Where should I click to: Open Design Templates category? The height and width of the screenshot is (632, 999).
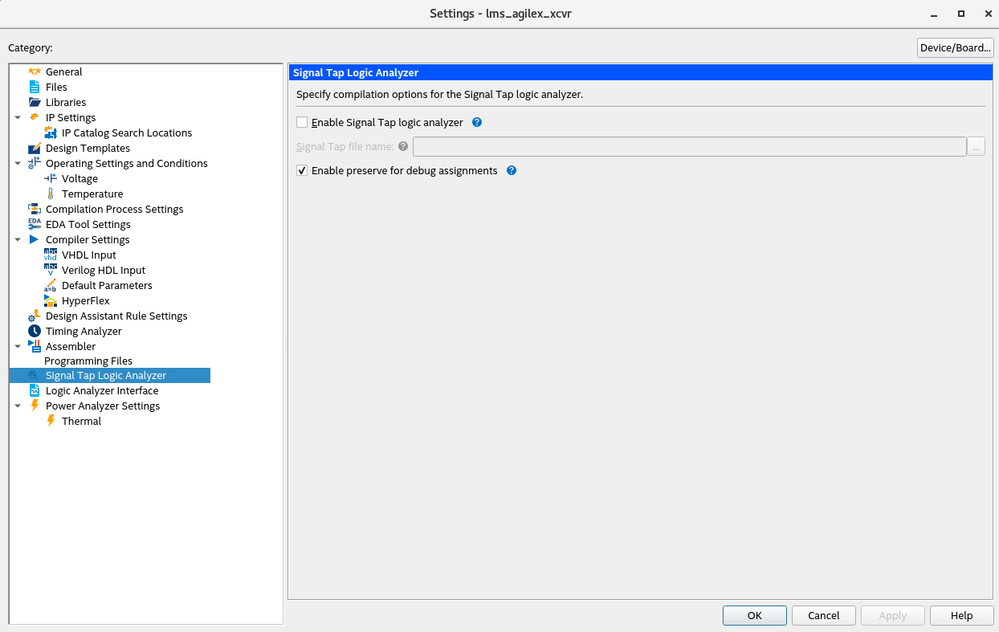(x=87, y=148)
